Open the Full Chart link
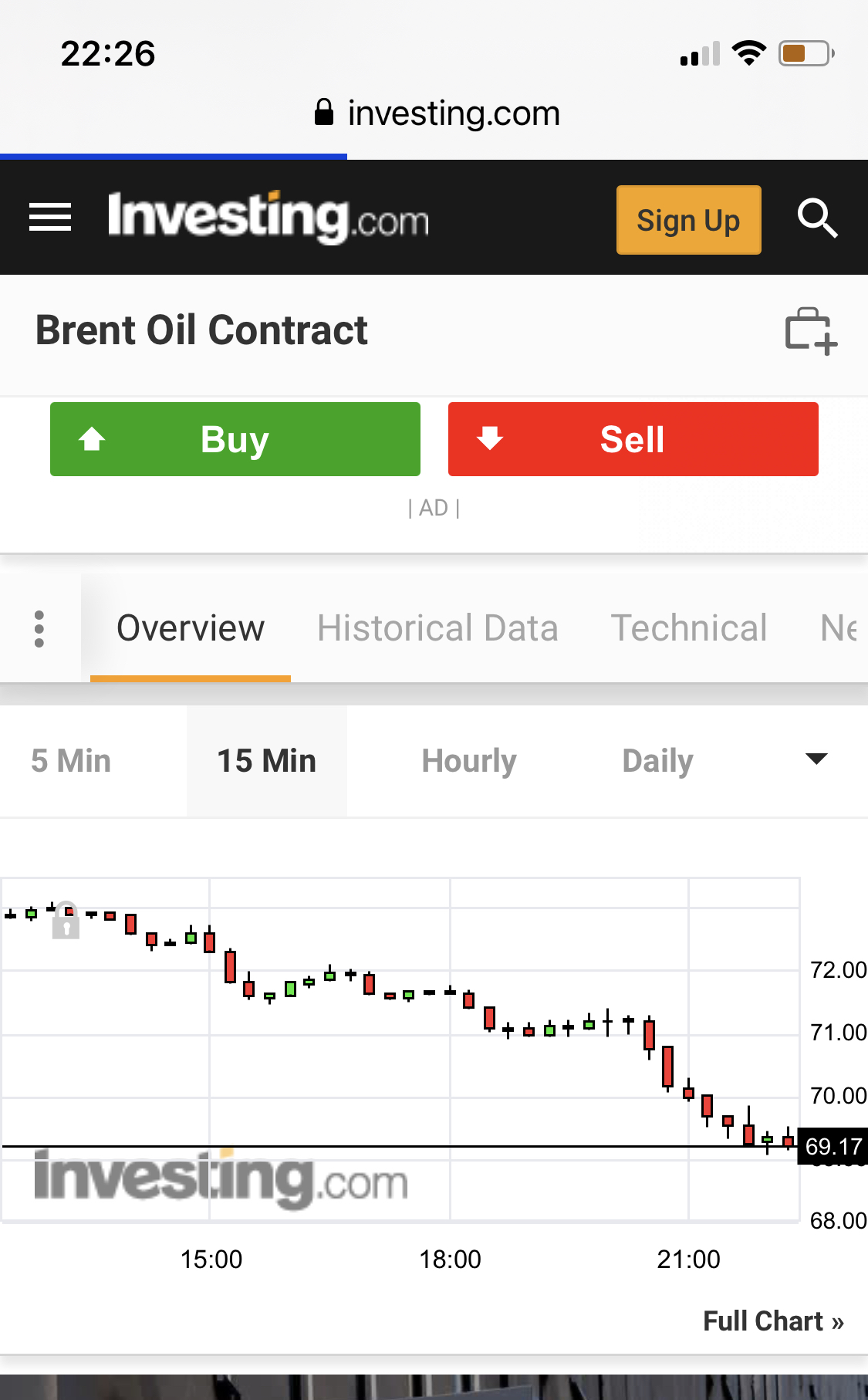868x1400 pixels. (772, 1321)
